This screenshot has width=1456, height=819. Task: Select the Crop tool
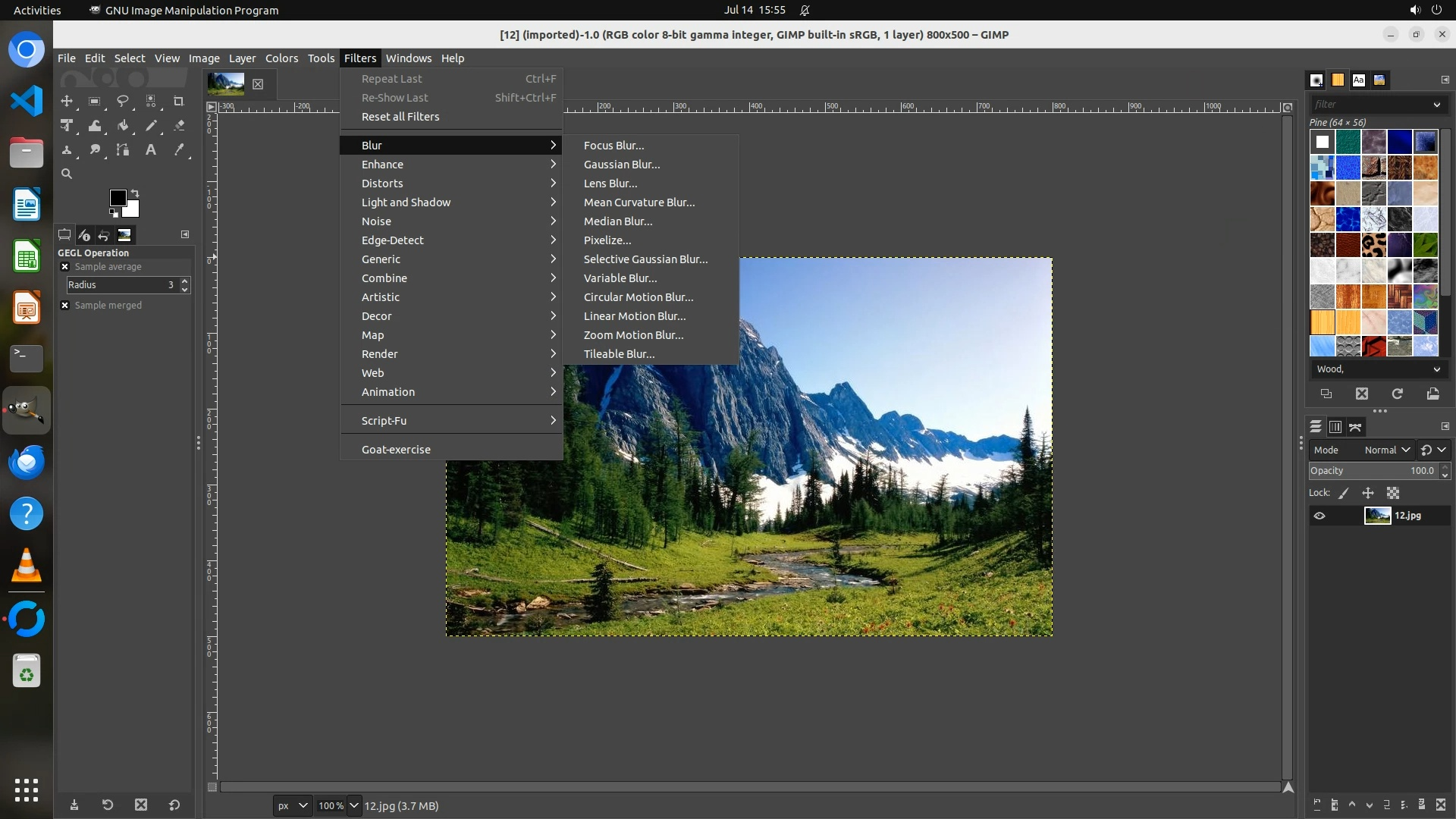point(179,101)
